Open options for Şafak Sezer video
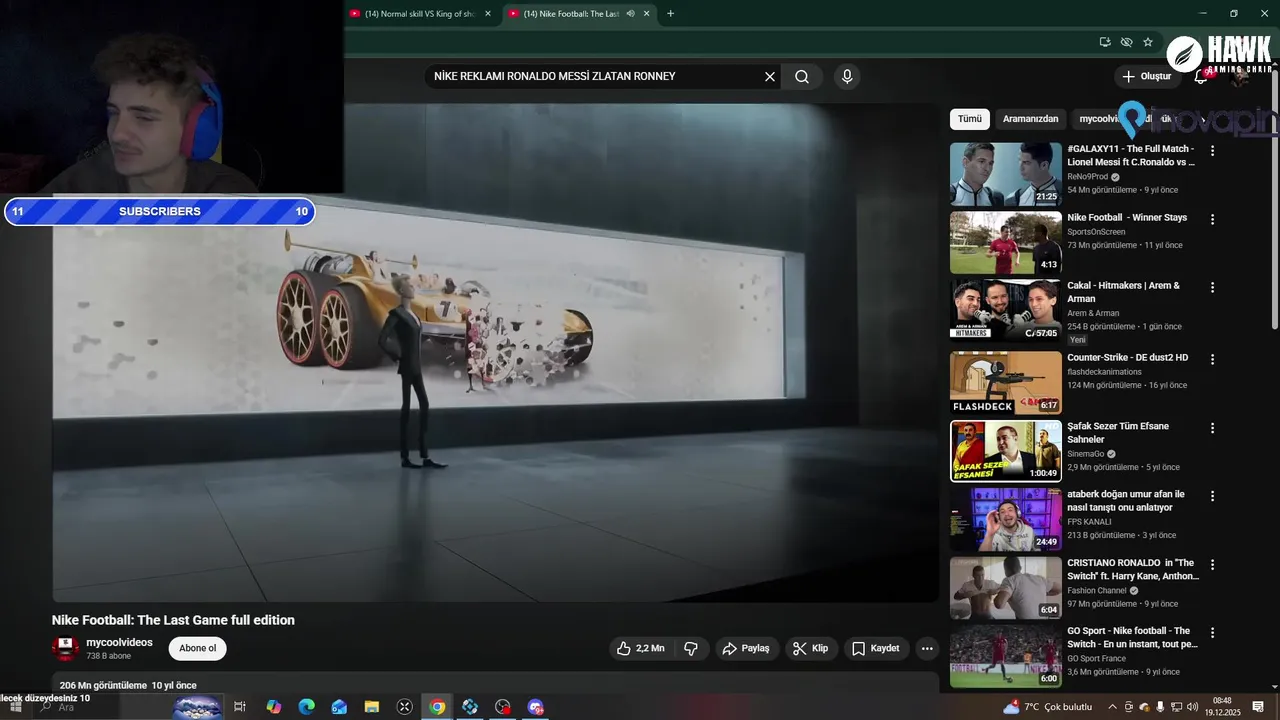Screen dimensions: 1280x720 pyautogui.click(x=1212, y=428)
